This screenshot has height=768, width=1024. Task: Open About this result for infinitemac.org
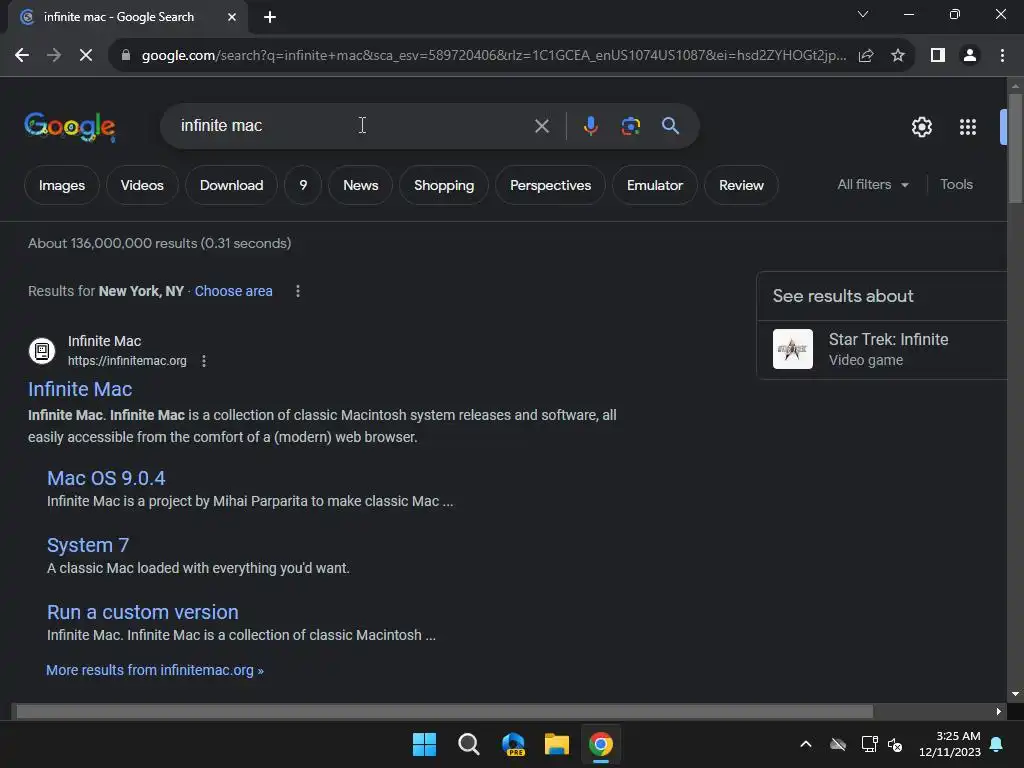click(204, 361)
